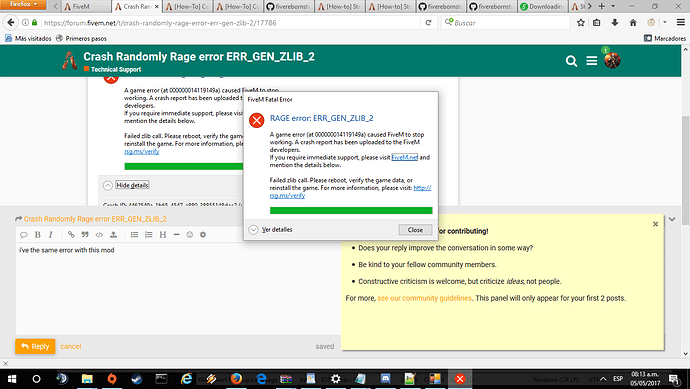
Task: Cancel the reply draft
Action: [70, 346]
